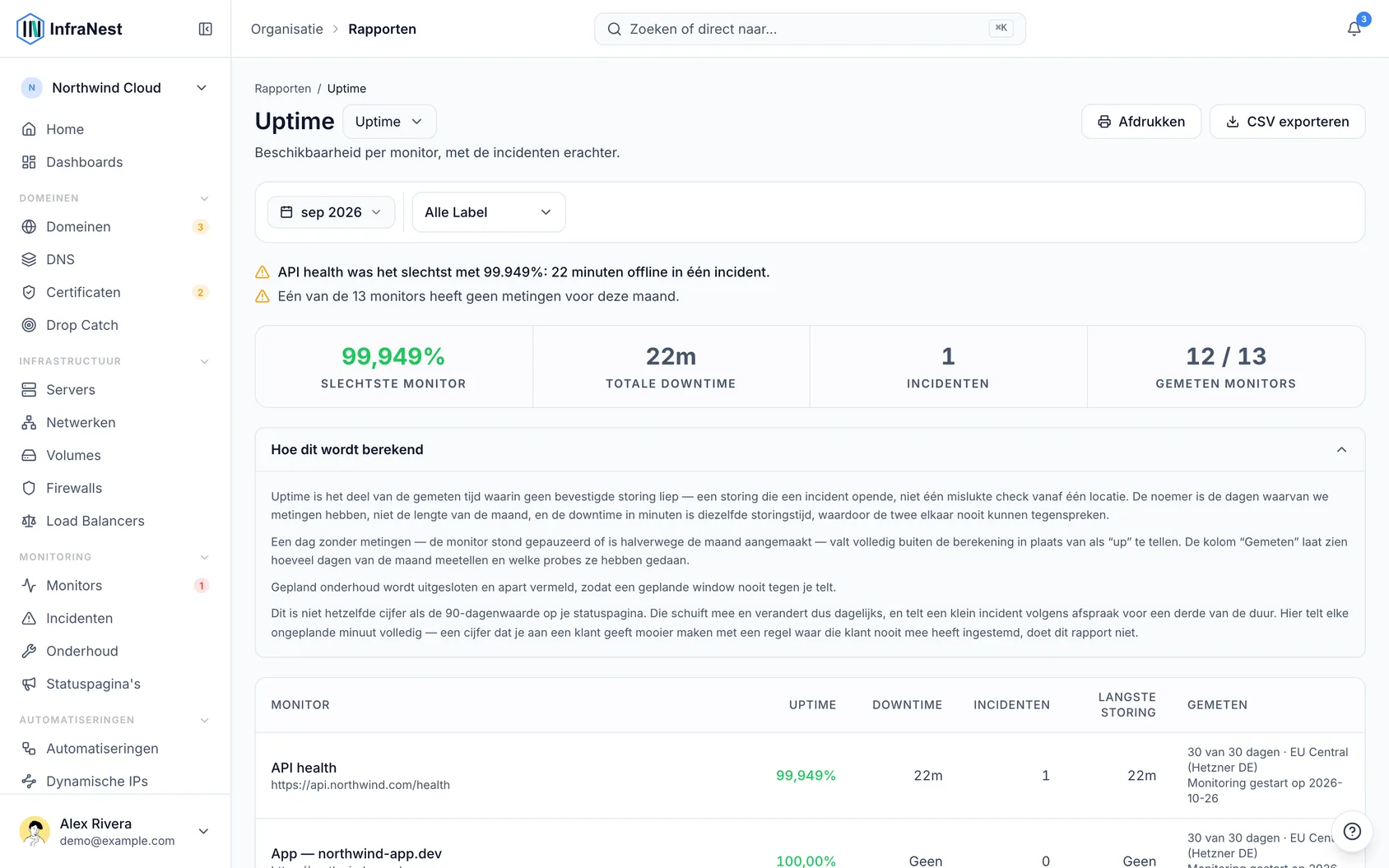Collapse the Monitoring sidebar section
Screen dimensions: 1389x868
[205, 557]
